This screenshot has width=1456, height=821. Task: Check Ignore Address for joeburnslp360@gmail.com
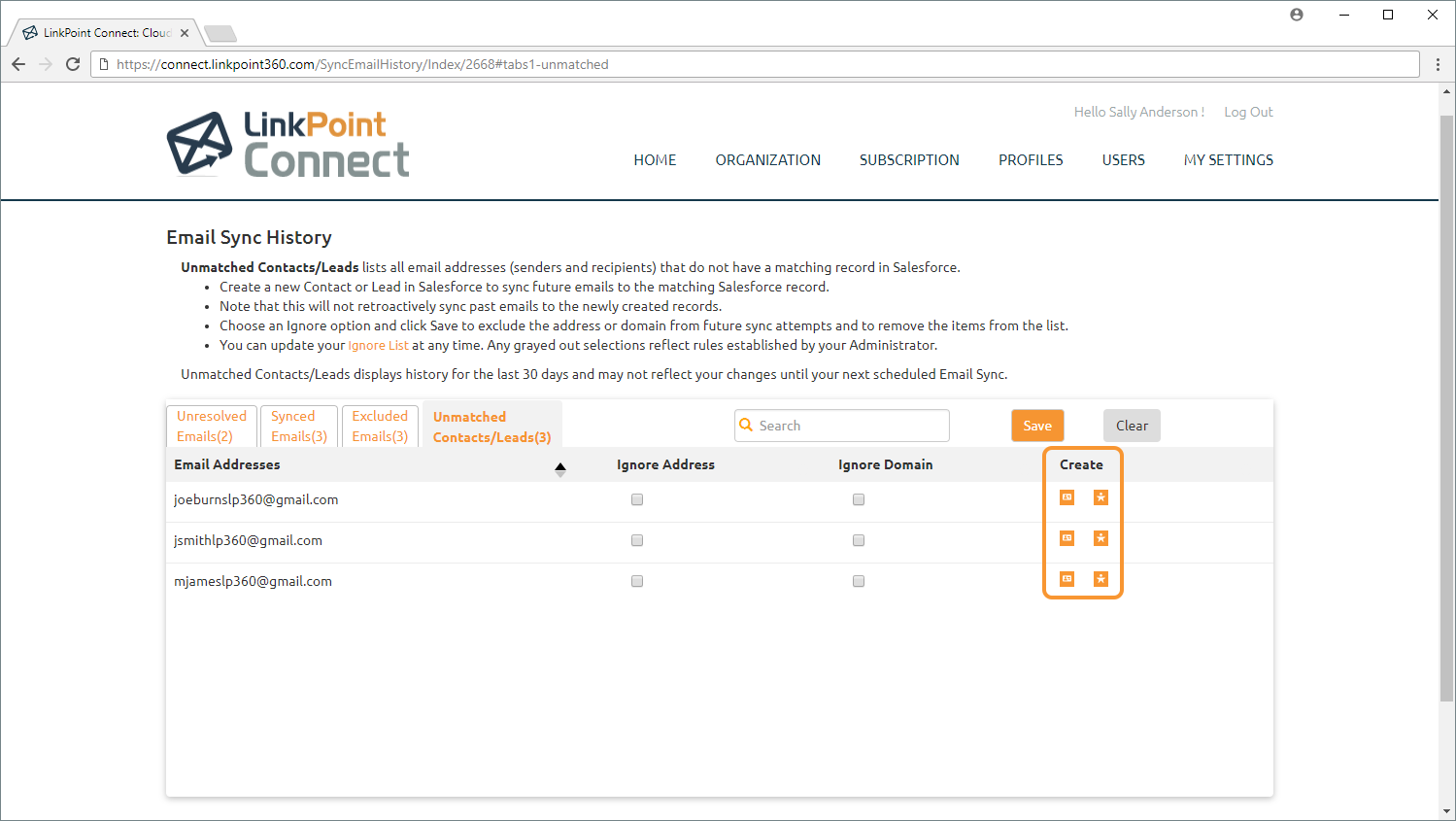tap(637, 499)
